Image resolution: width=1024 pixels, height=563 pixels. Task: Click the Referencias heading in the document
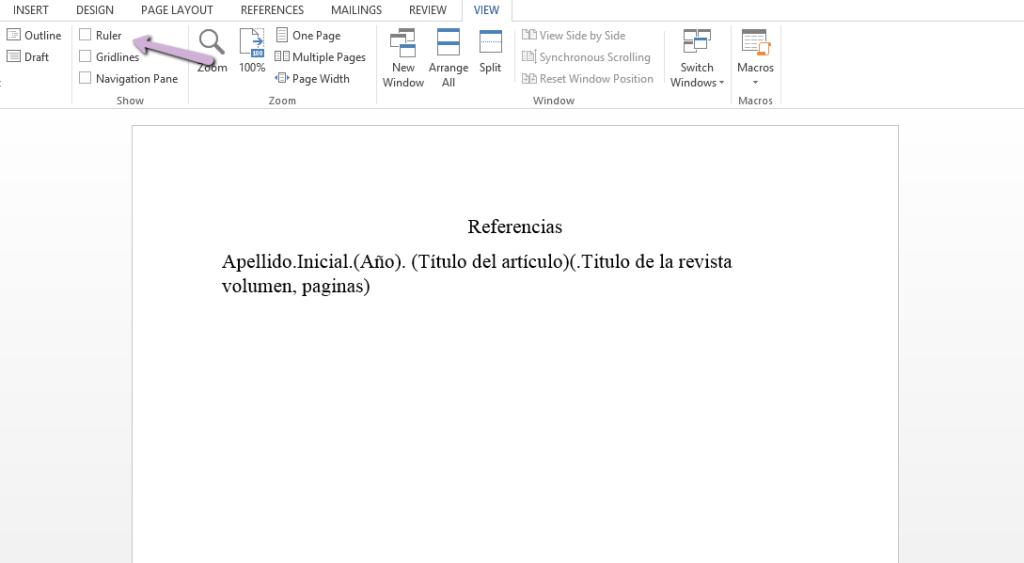click(515, 227)
